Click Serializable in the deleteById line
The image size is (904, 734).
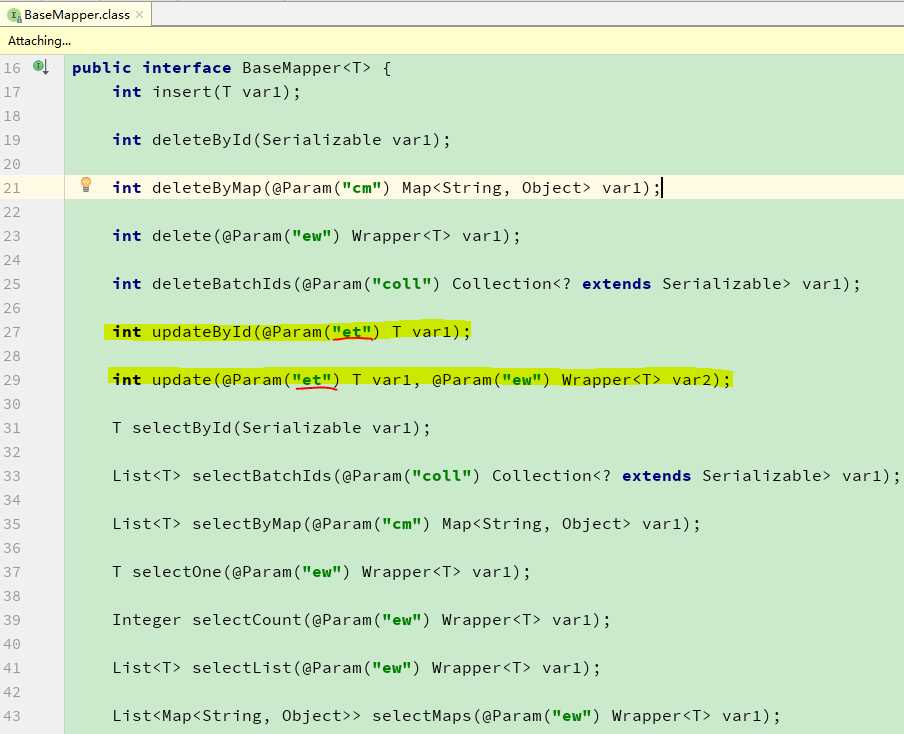(316, 140)
